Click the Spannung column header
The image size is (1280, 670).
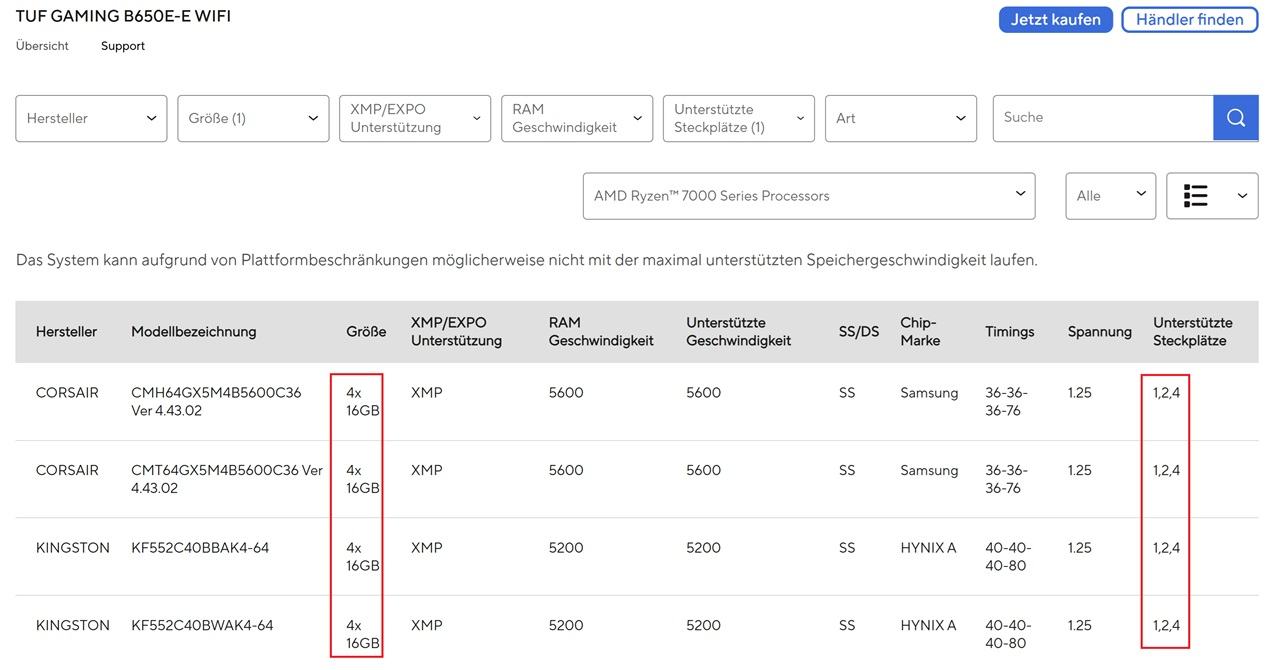pyautogui.click(x=1100, y=332)
